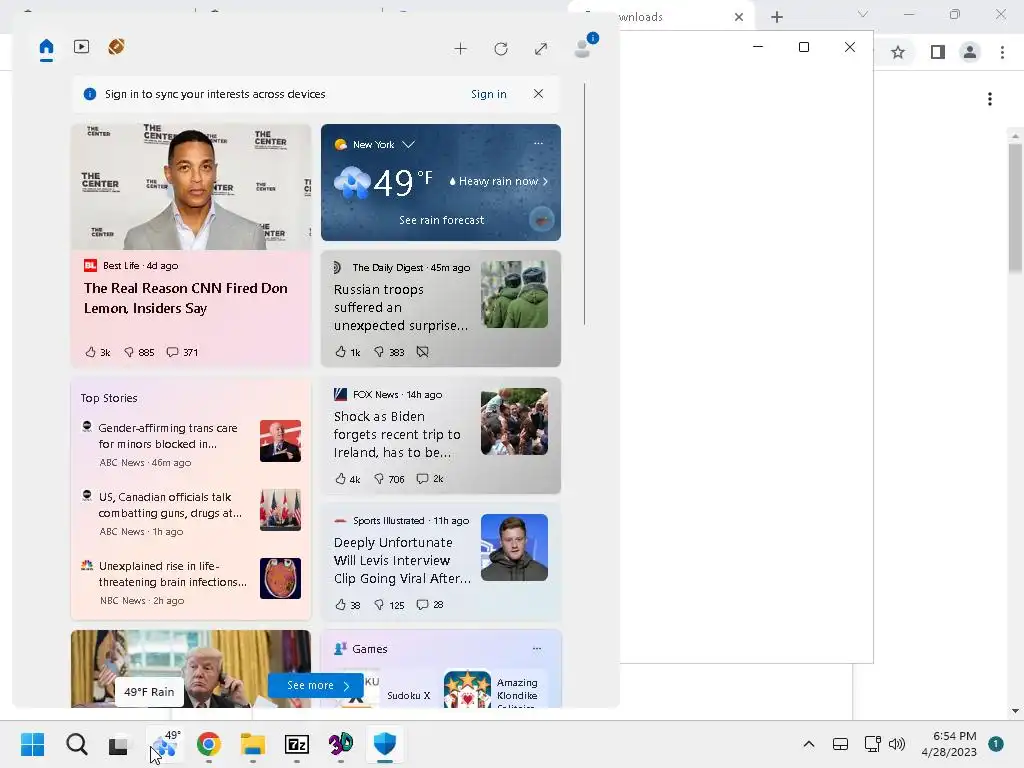Dismiss the sign-in sync banner
1024x768 pixels.
tap(538, 93)
